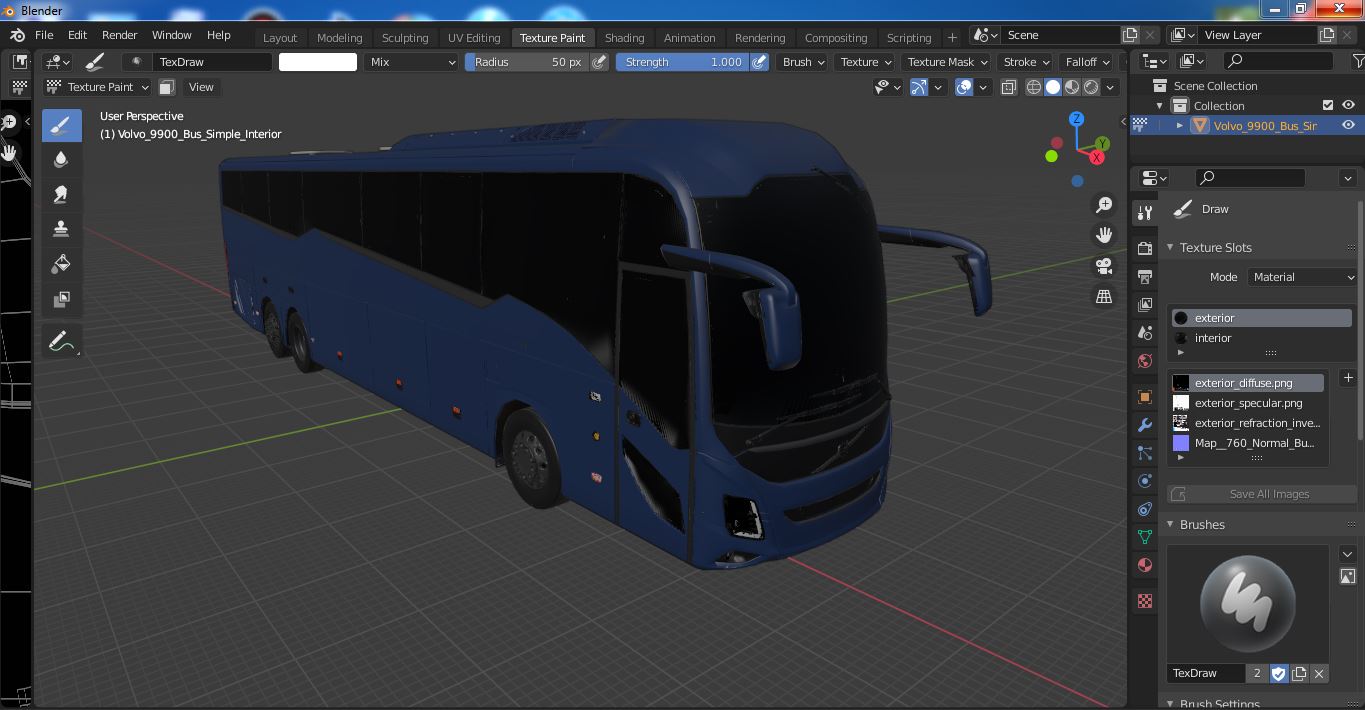Image resolution: width=1365 pixels, height=710 pixels.
Task: Switch perspective/orthographic with grid gizmo
Action: coord(1104,297)
